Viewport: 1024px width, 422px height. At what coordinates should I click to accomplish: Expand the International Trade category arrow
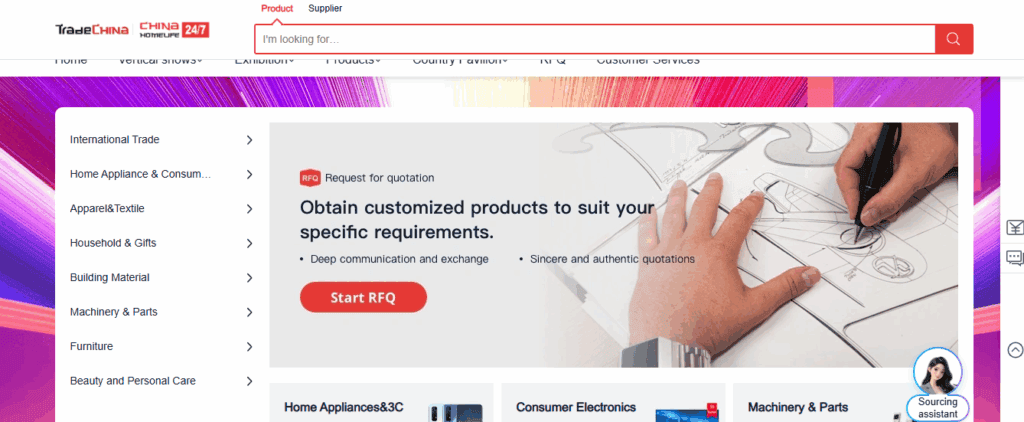(x=249, y=140)
